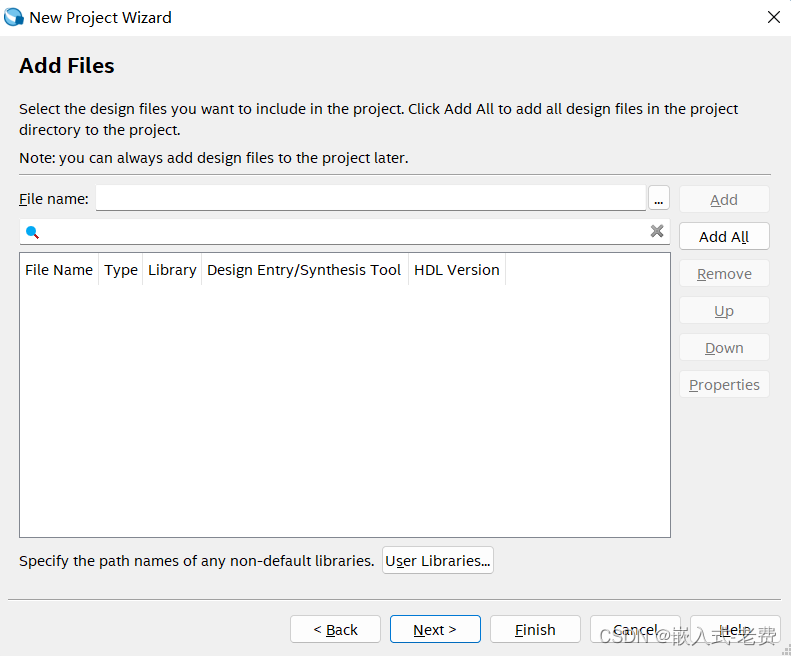Click the HDL Version column header
This screenshot has height=656, width=791.
(x=456, y=270)
